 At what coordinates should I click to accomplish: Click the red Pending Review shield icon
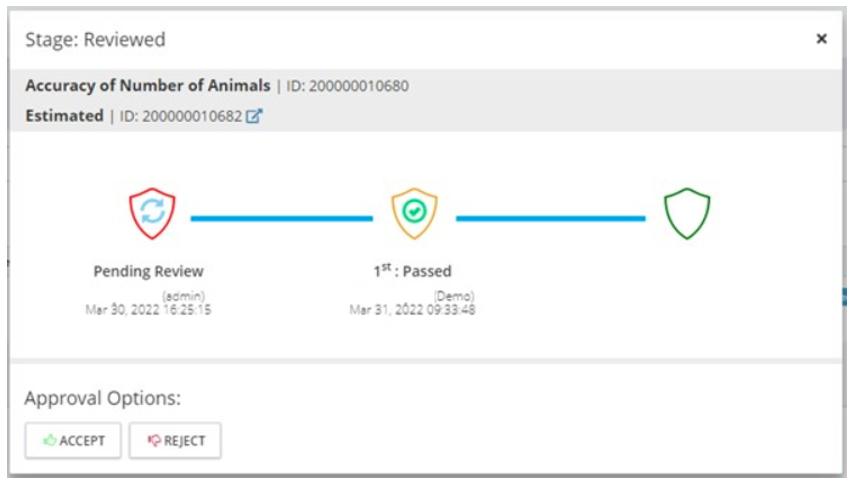(x=152, y=212)
